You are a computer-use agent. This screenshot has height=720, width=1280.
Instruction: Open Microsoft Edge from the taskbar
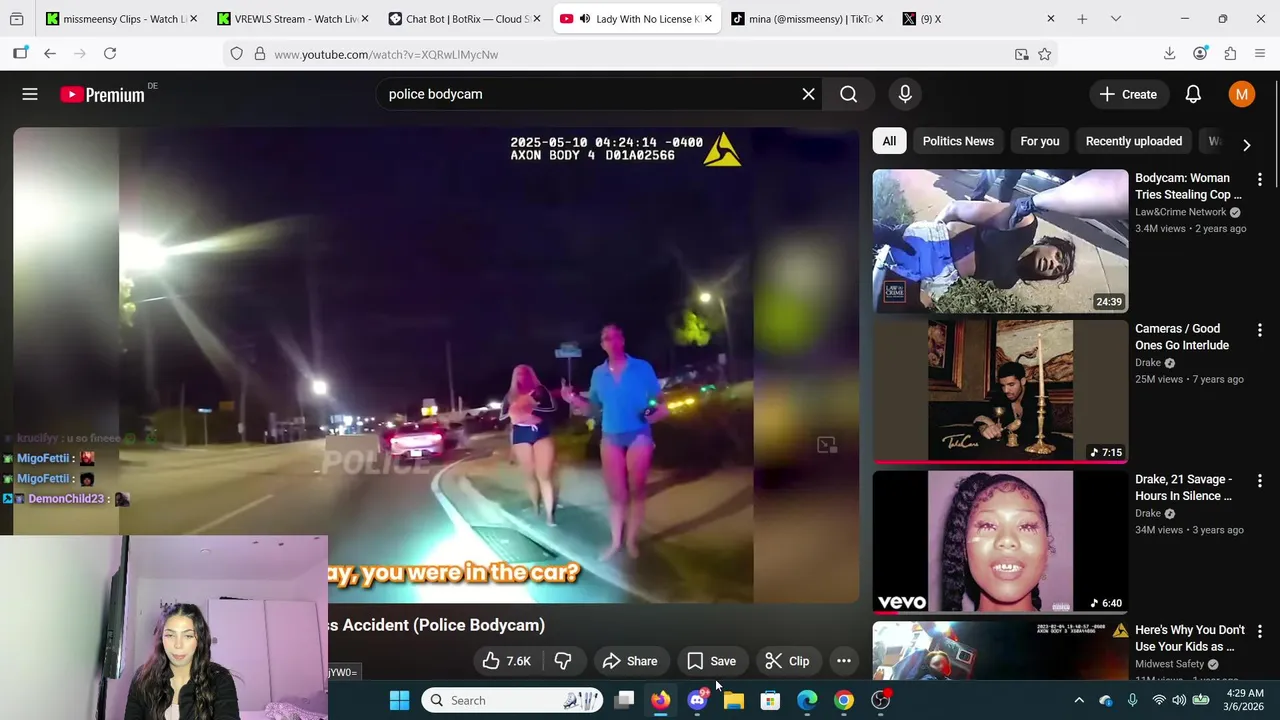coord(807,700)
